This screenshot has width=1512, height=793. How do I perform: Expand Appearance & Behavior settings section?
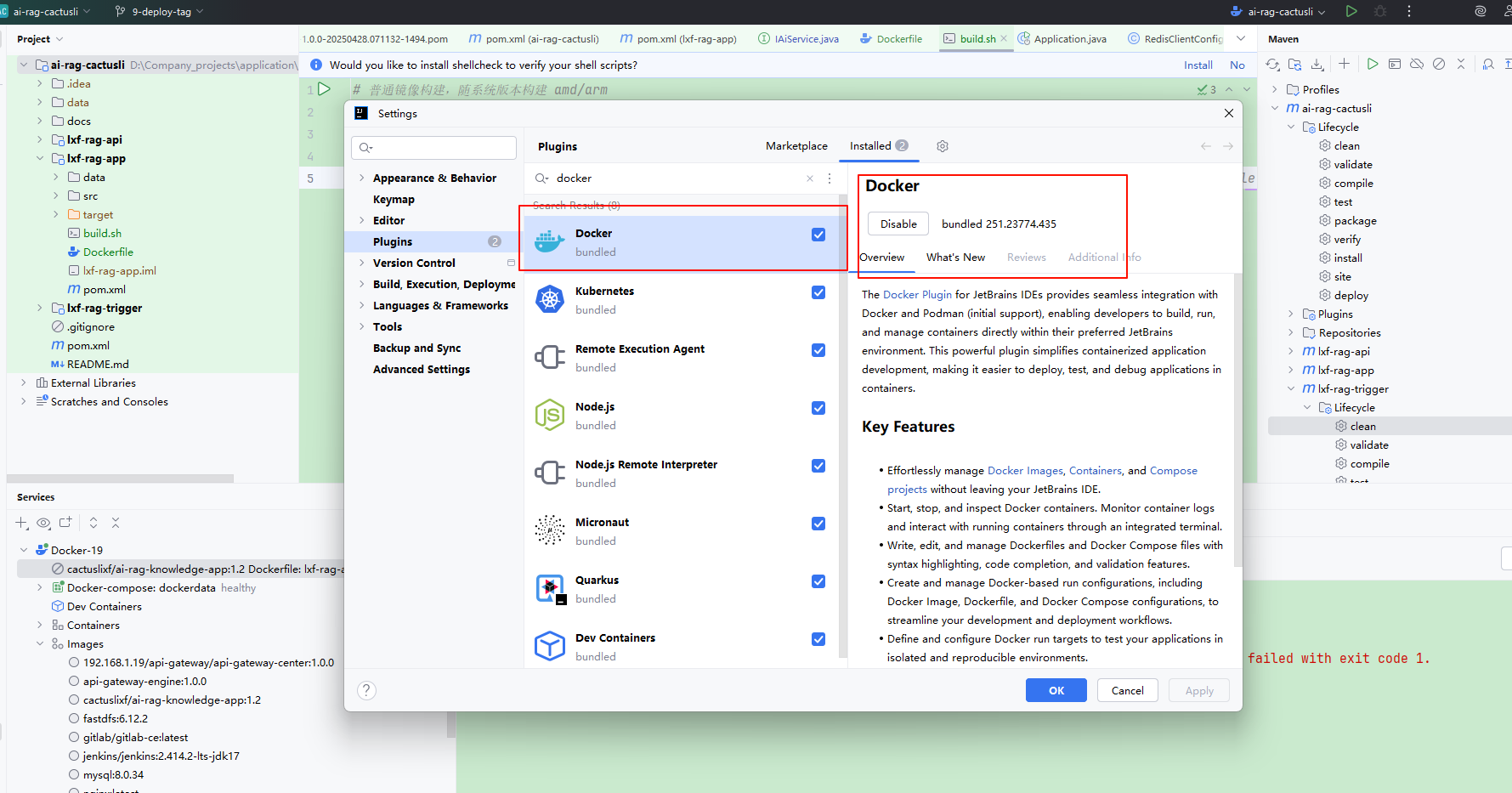(362, 178)
